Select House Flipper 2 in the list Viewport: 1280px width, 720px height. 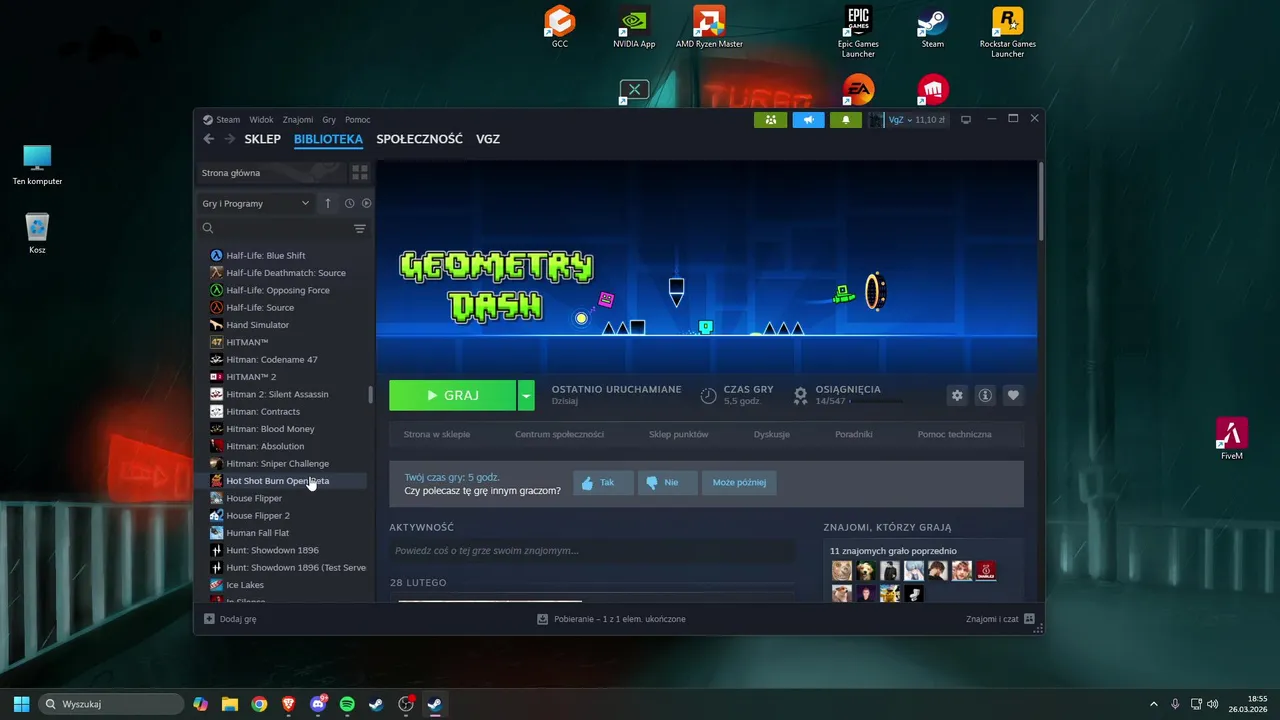pos(288,516)
